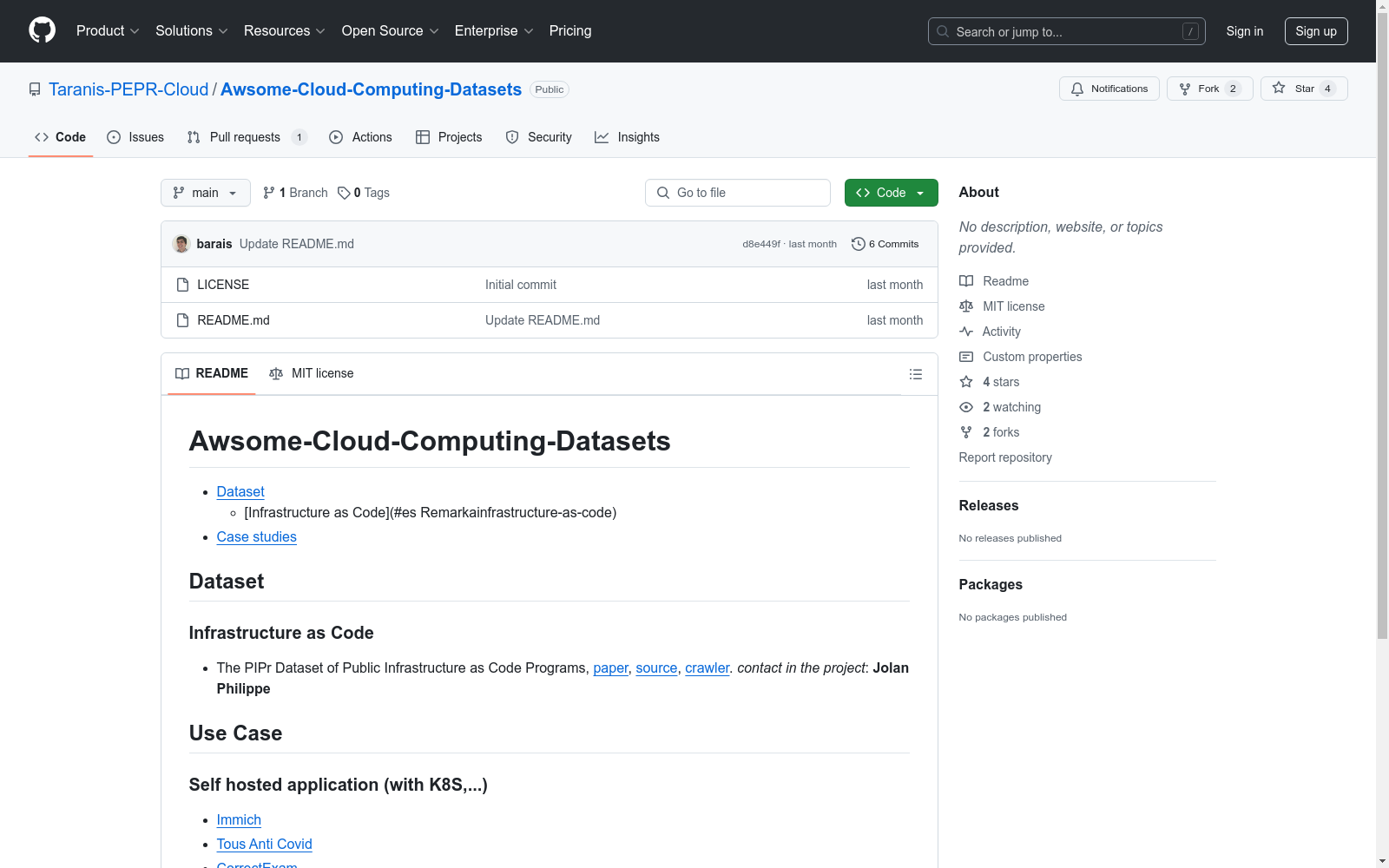View the 1 Branch list
The height and width of the screenshot is (868, 1389).
tap(295, 193)
